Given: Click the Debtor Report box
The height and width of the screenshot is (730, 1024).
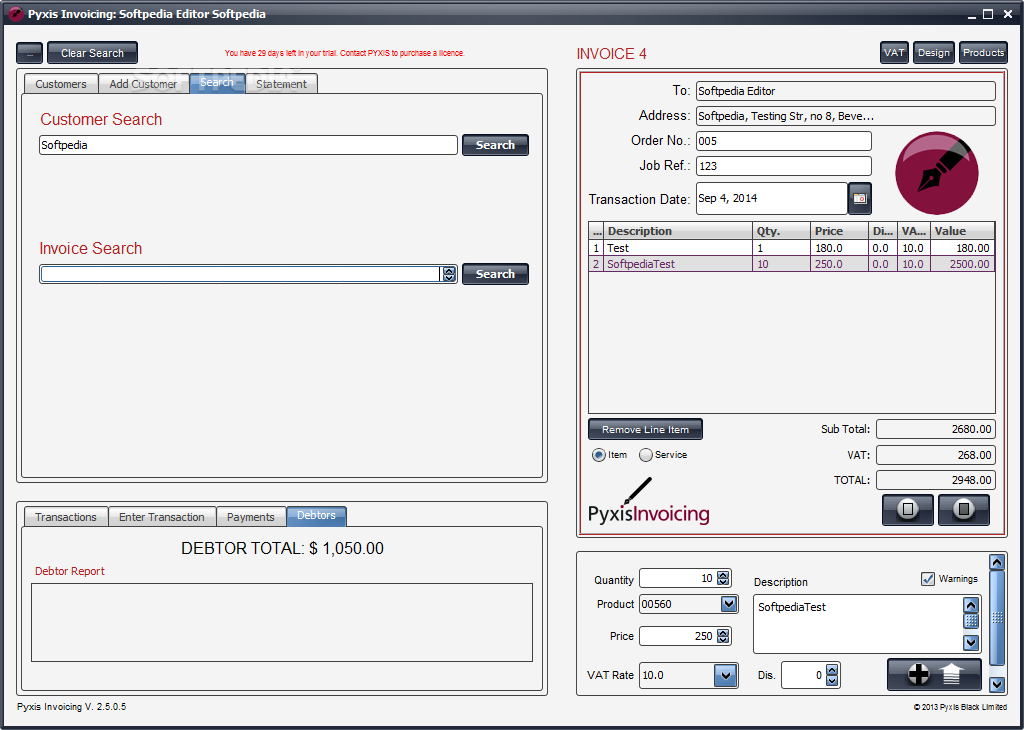Looking at the screenshot, I should 282,622.
